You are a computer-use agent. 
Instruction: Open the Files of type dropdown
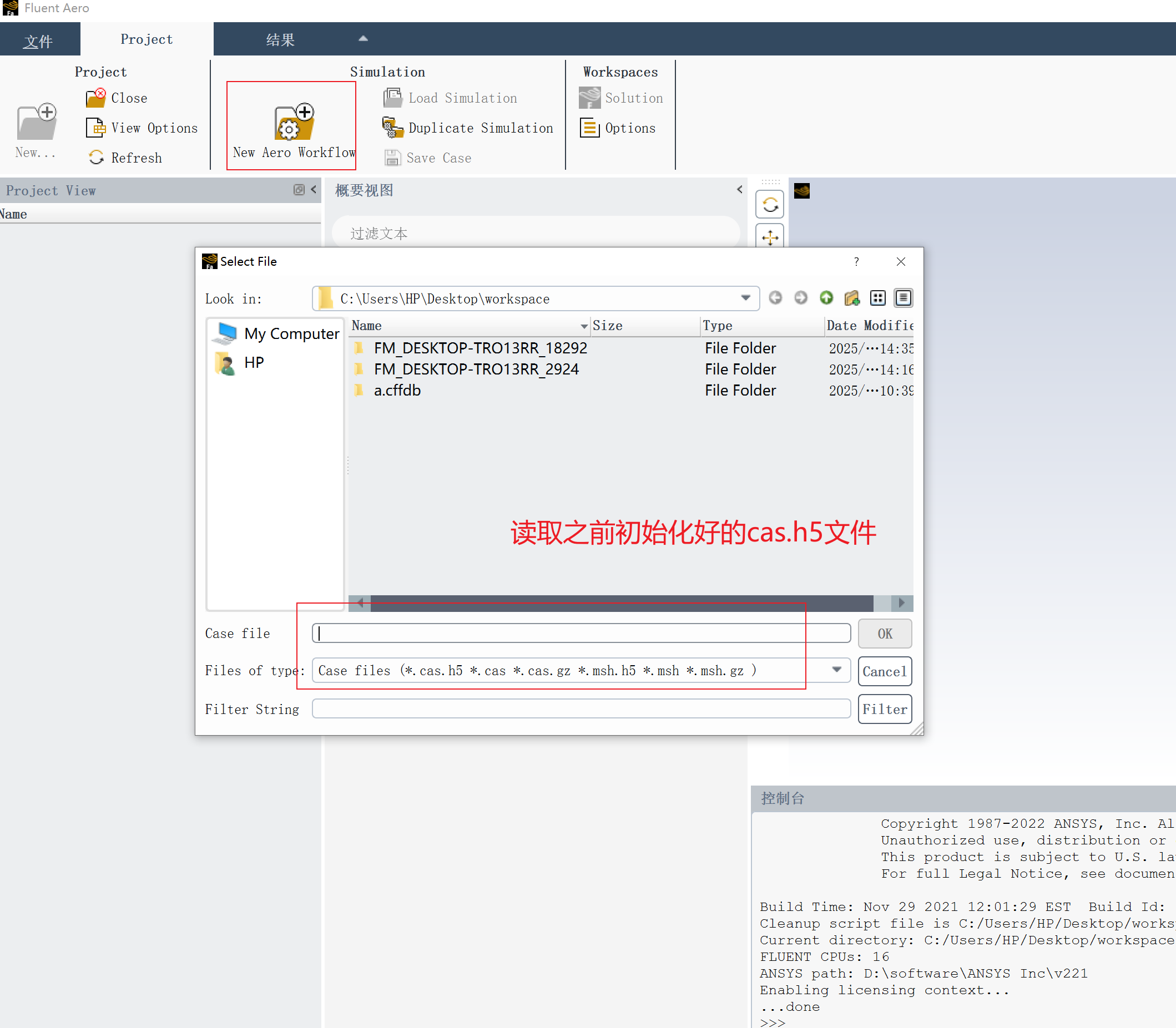[x=836, y=670]
